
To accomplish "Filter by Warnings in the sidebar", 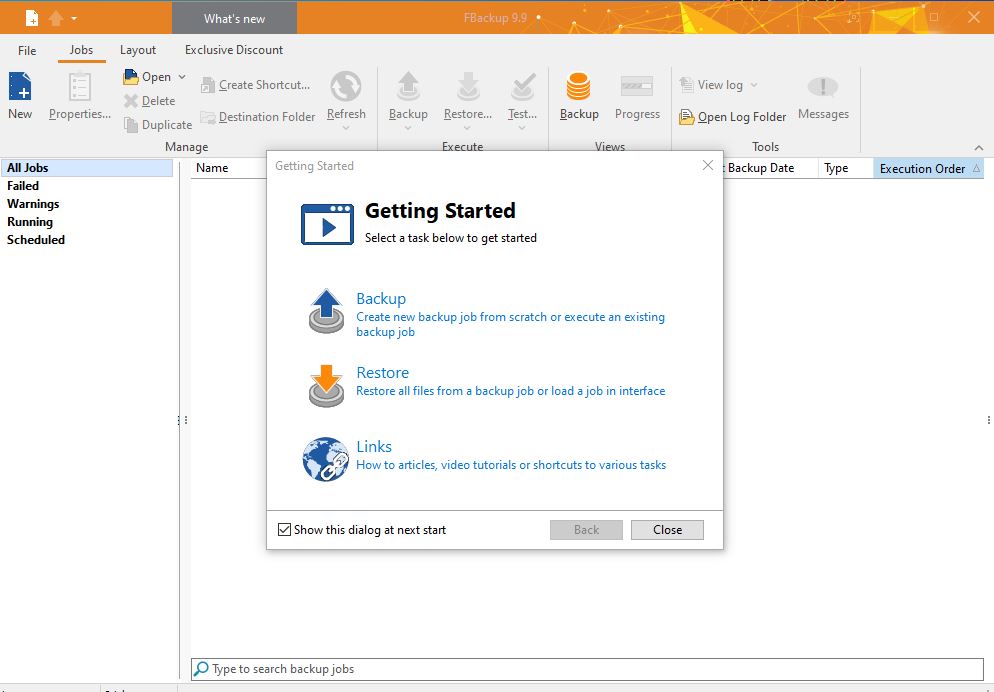I will (33, 204).
